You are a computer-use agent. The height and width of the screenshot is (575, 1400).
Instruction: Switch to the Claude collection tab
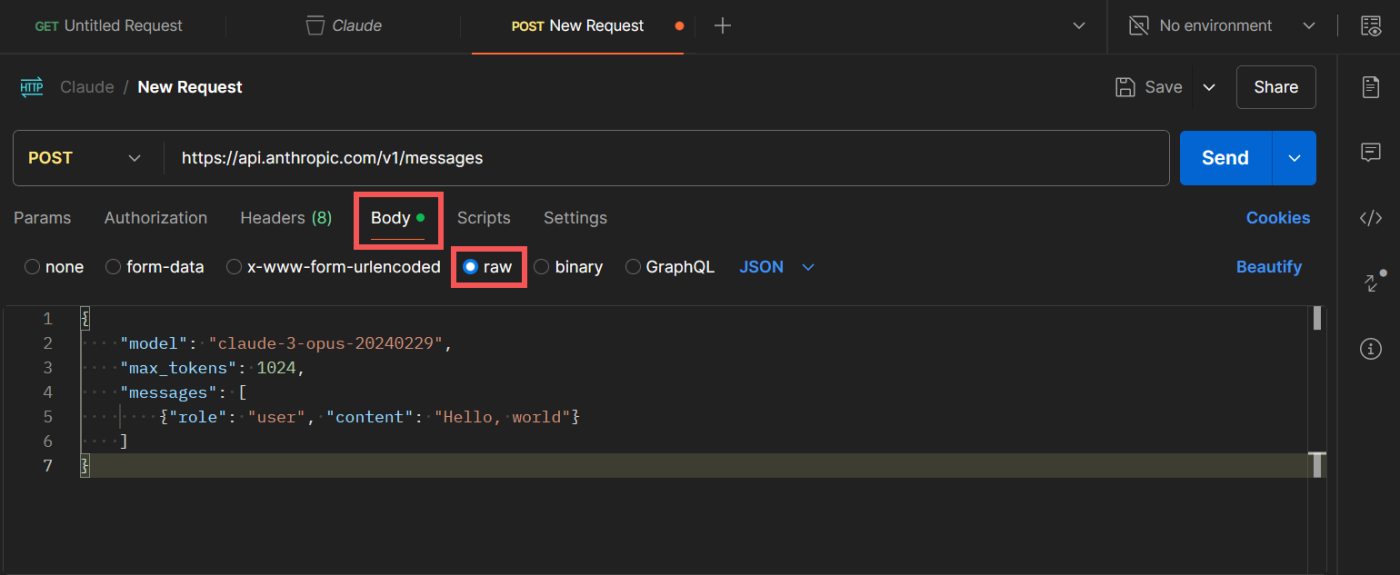pos(346,26)
